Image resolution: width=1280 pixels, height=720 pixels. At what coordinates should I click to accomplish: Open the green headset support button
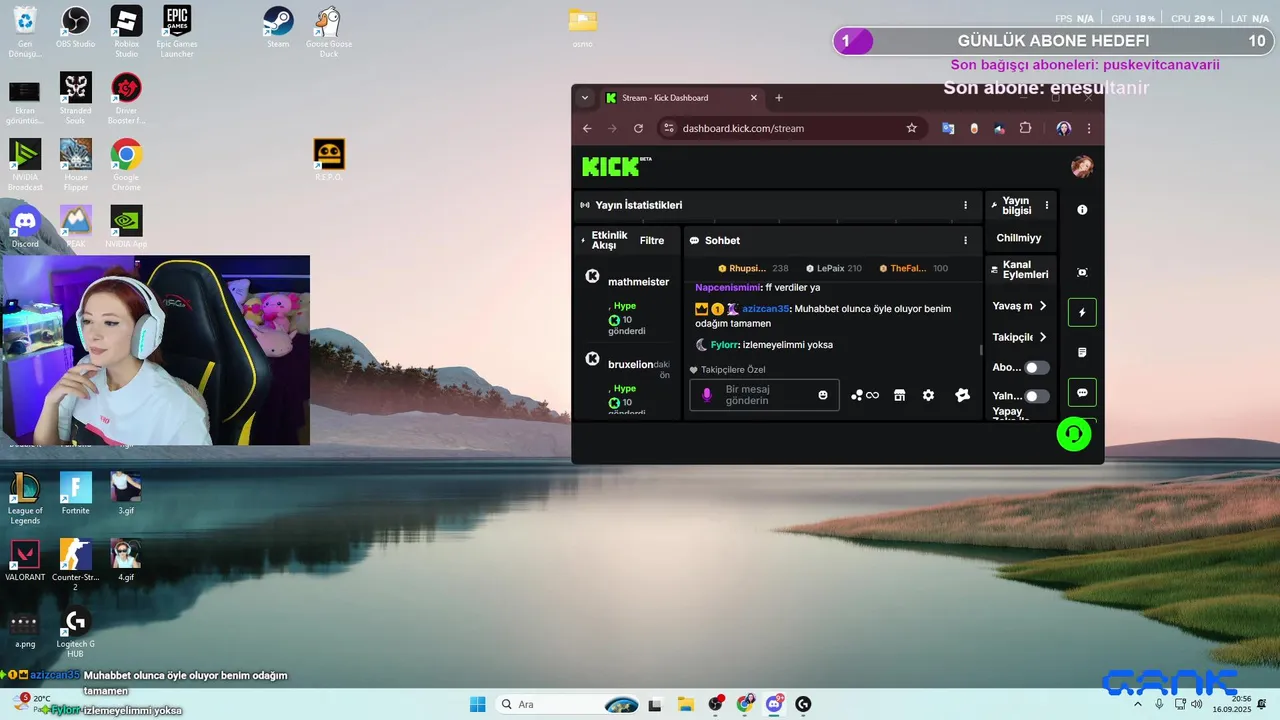[1074, 434]
